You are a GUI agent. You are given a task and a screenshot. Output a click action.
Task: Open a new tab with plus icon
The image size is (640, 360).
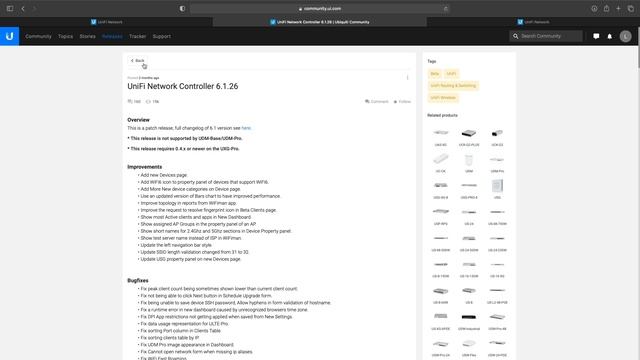pos(618,8)
